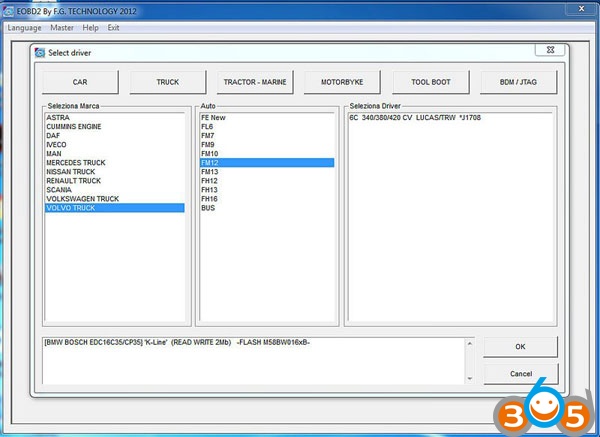Open the BDM / JTAG category

point(518,82)
